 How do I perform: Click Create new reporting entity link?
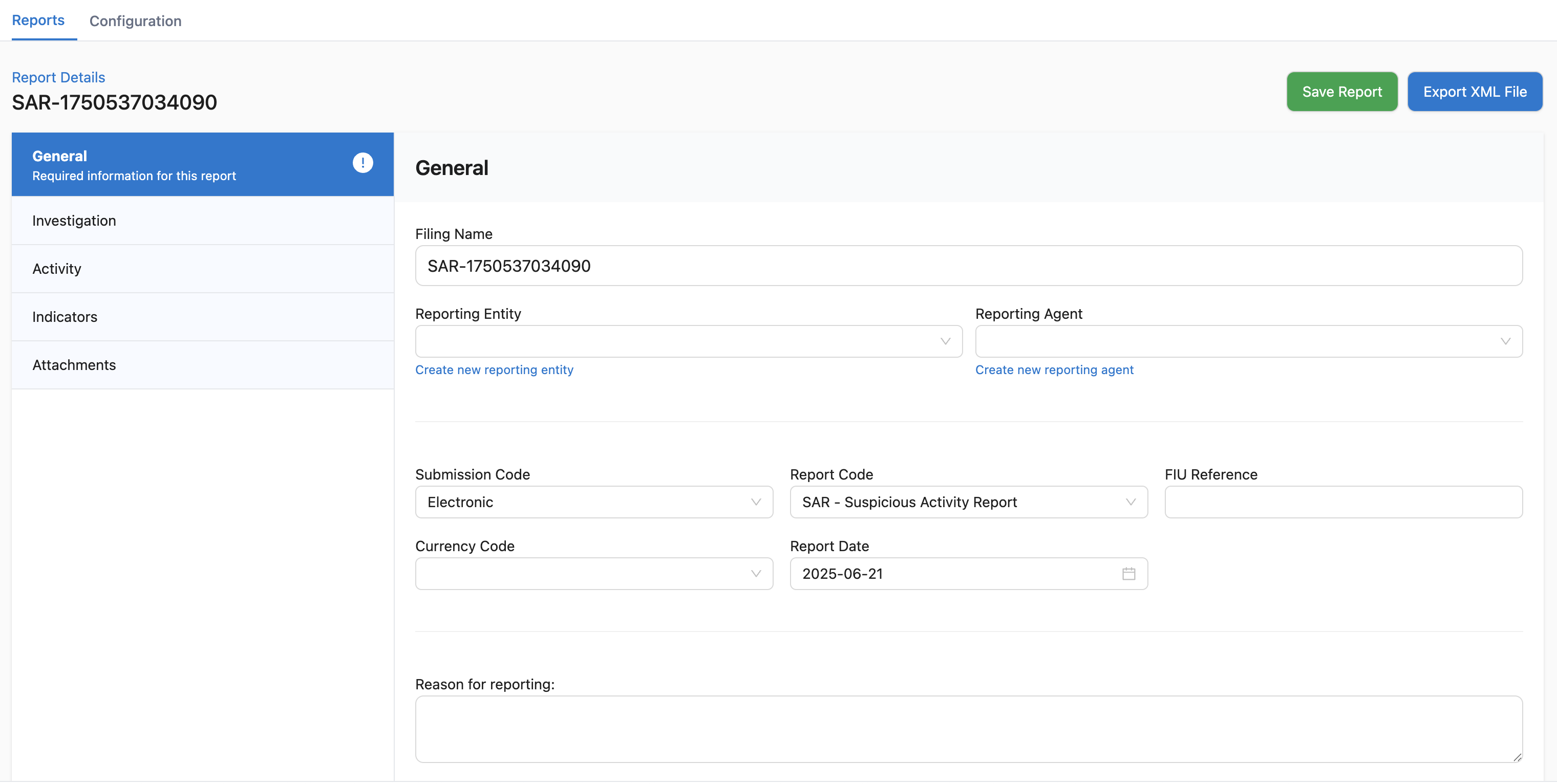pos(495,369)
